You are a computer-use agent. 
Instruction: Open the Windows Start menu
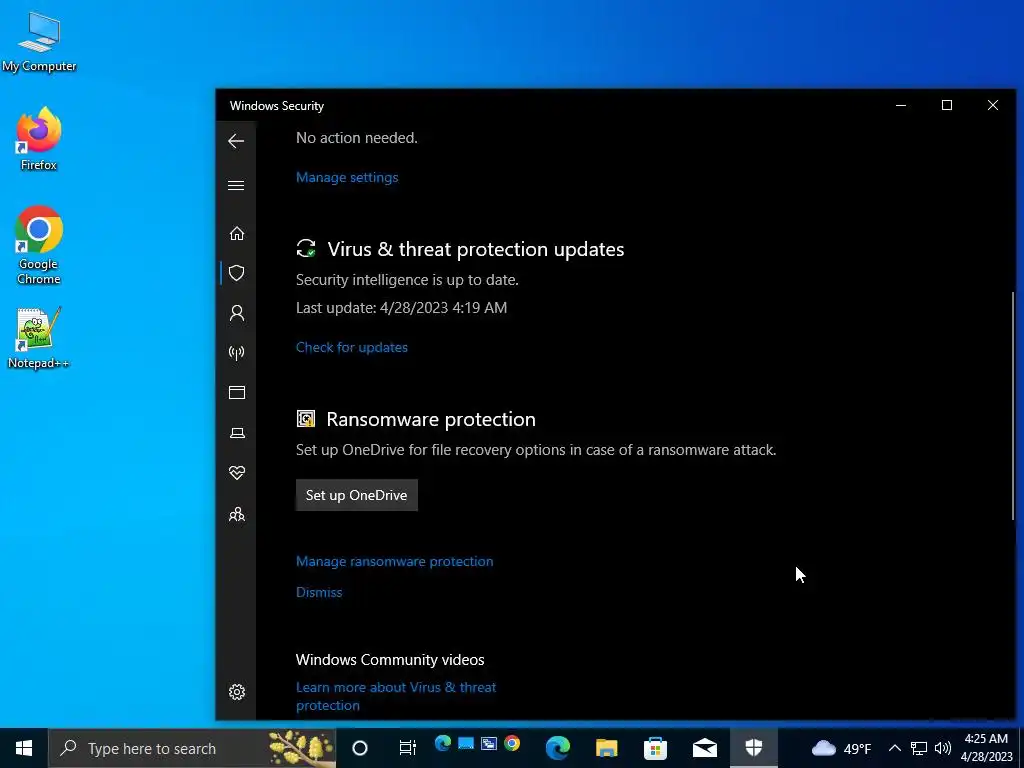pos(24,748)
